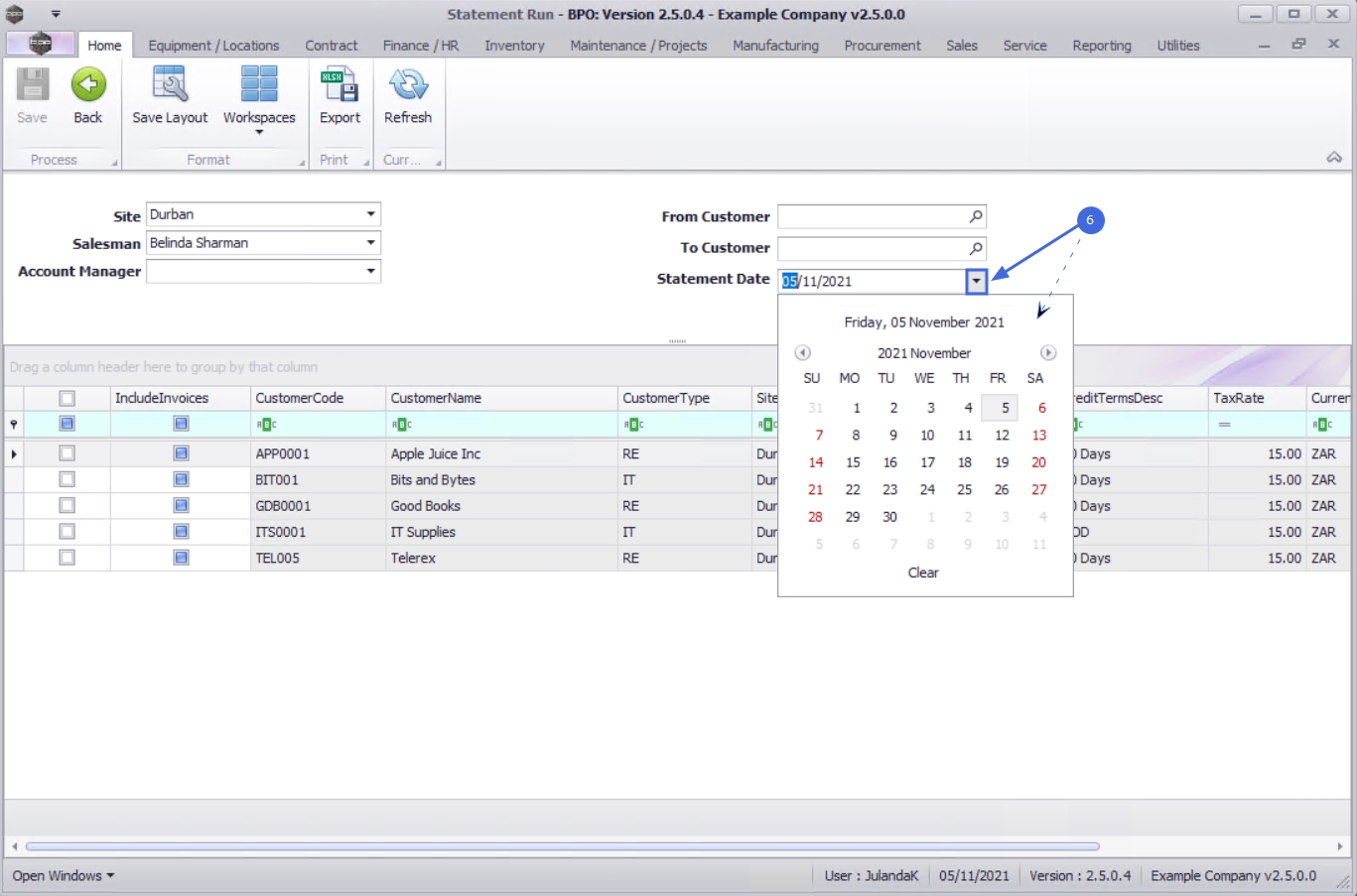Expand the Account Manager dropdown
The image size is (1357, 896).
[x=370, y=271]
